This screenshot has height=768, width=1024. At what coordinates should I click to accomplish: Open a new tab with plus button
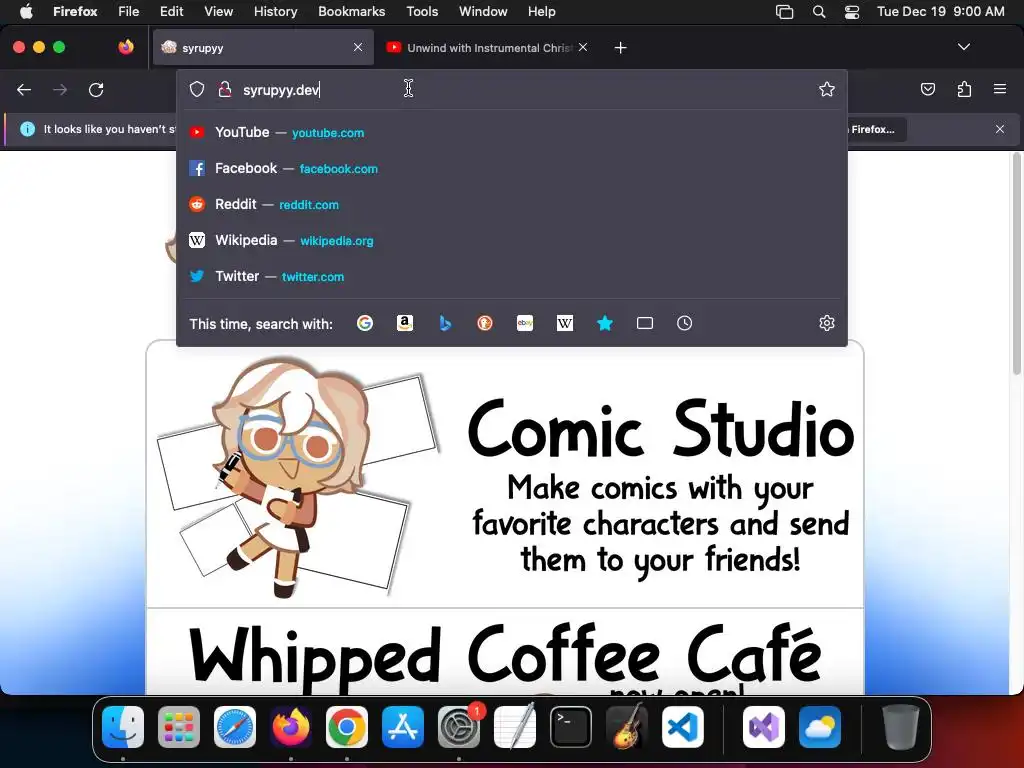tap(620, 48)
